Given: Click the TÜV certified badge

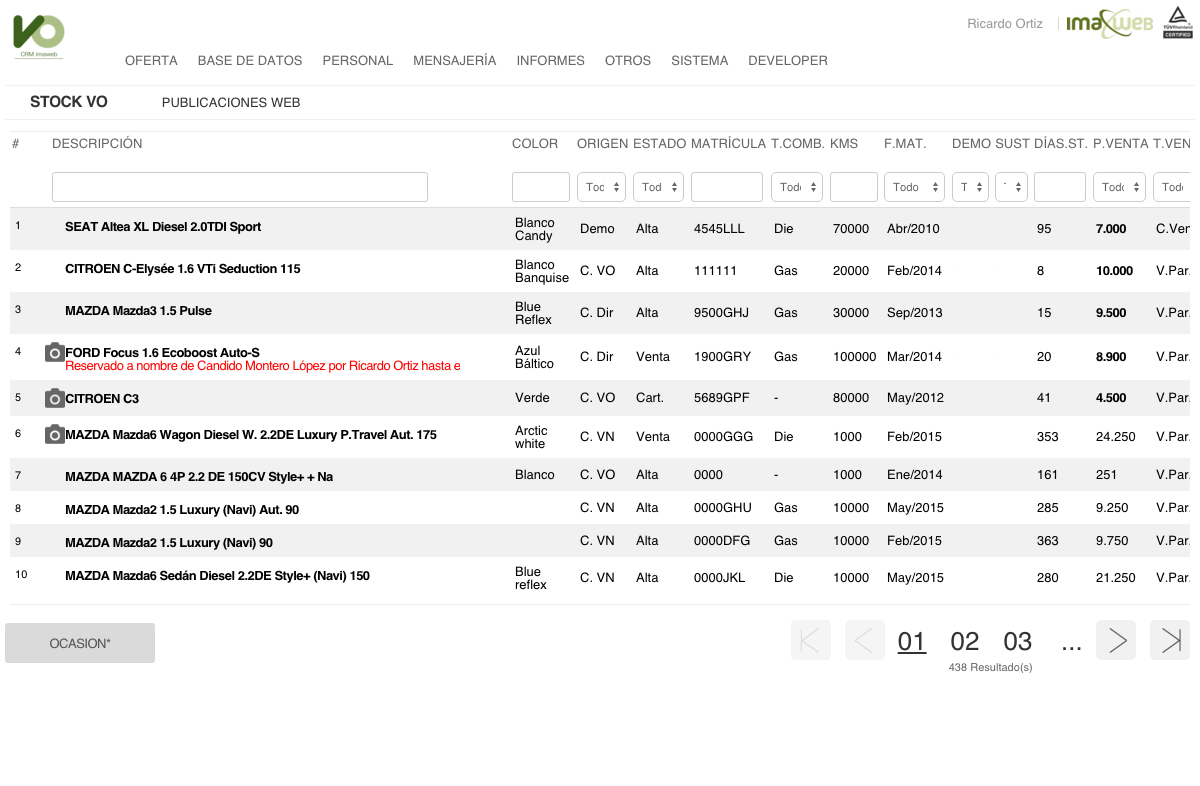Looking at the screenshot, I should point(1177,23).
